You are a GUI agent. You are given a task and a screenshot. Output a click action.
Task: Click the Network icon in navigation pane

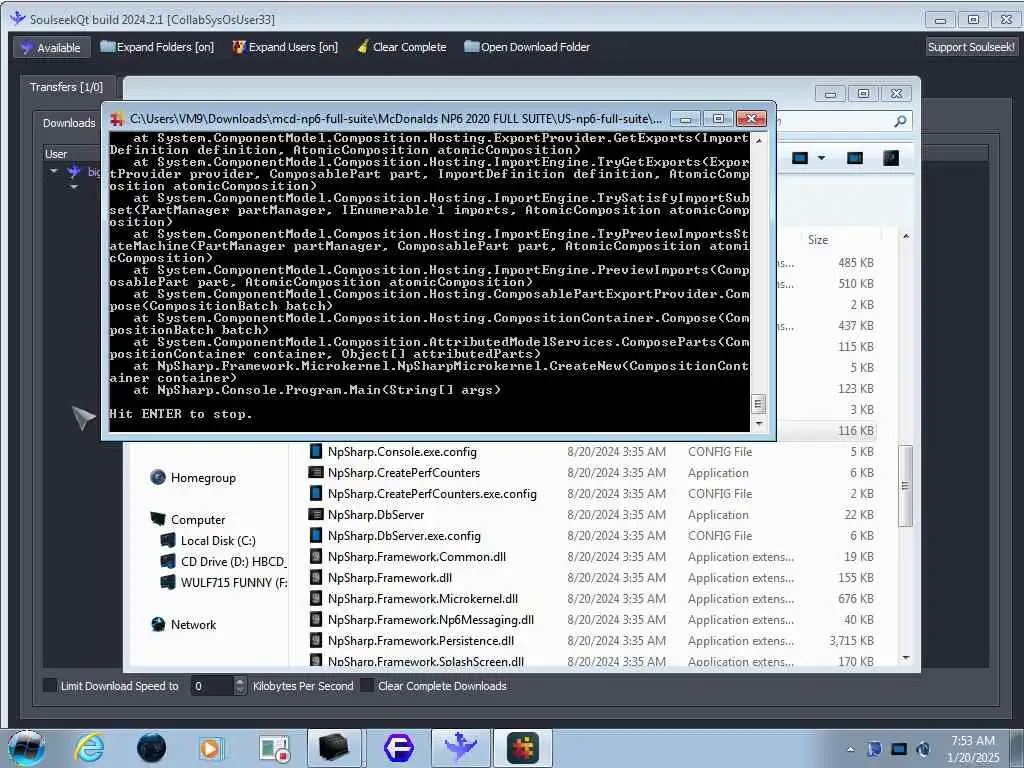pyautogui.click(x=158, y=624)
